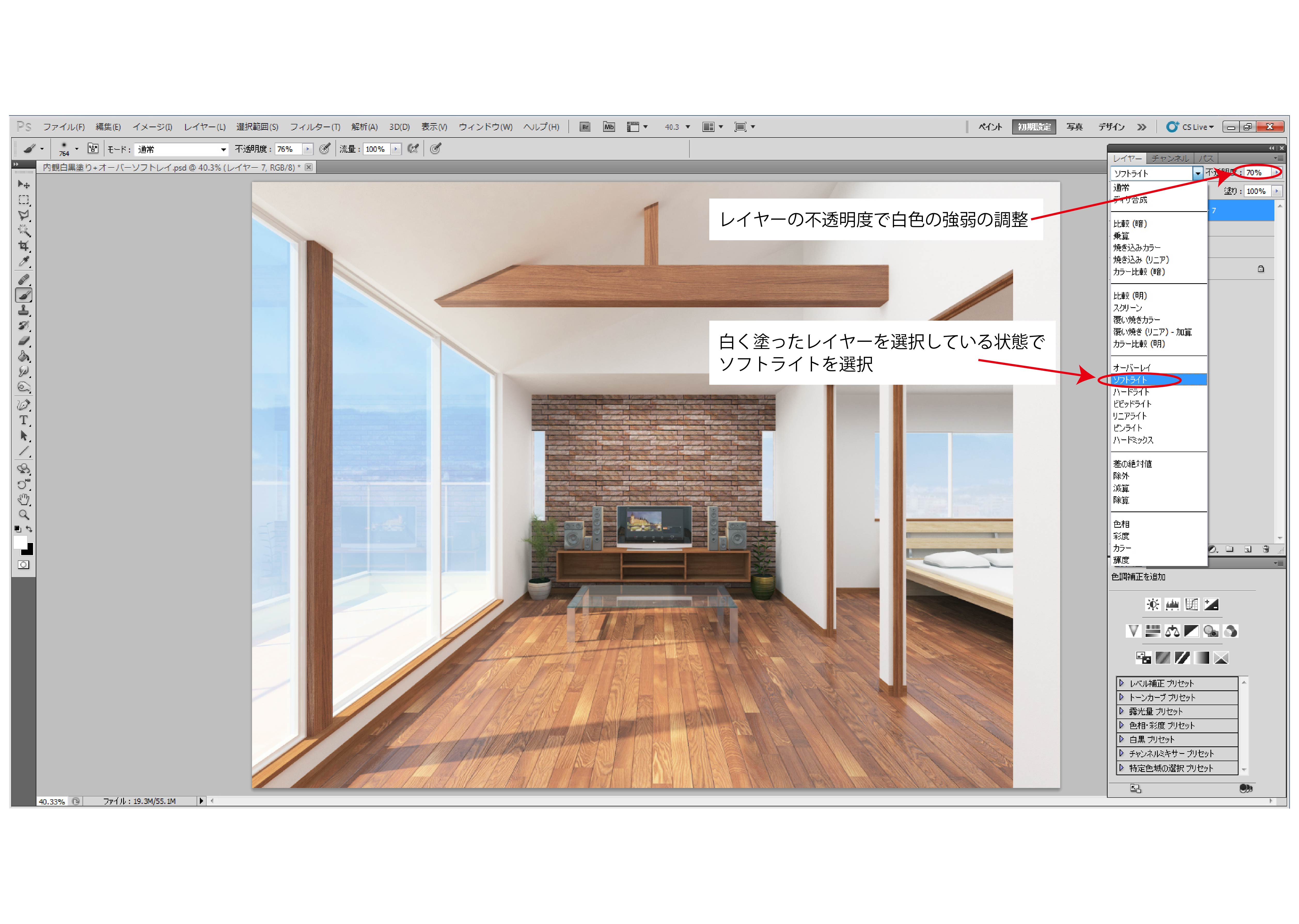This screenshot has height=924, width=1299.
Task: Toggle the Brush panel button
Action: (93, 148)
